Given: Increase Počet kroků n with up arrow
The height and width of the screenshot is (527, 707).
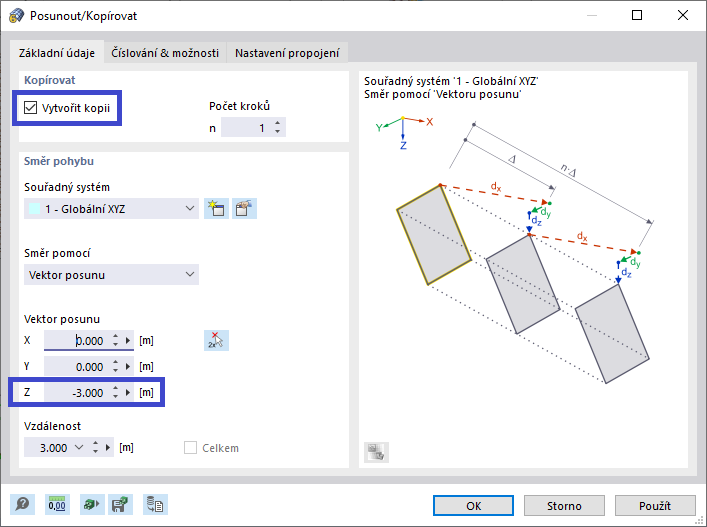Looking at the screenshot, I should click(x=277, y=123).
